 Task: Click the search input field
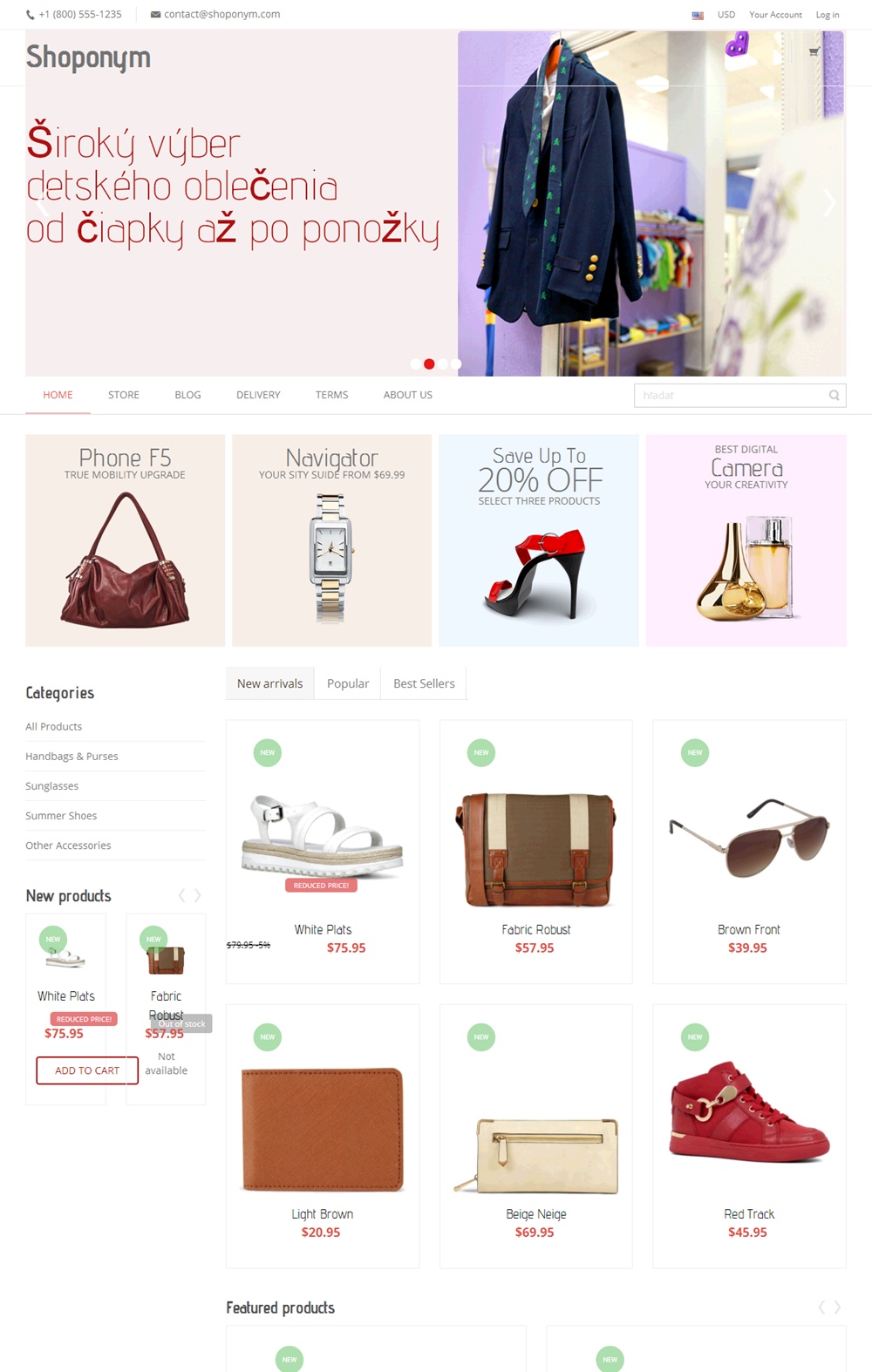pos(731,396)
